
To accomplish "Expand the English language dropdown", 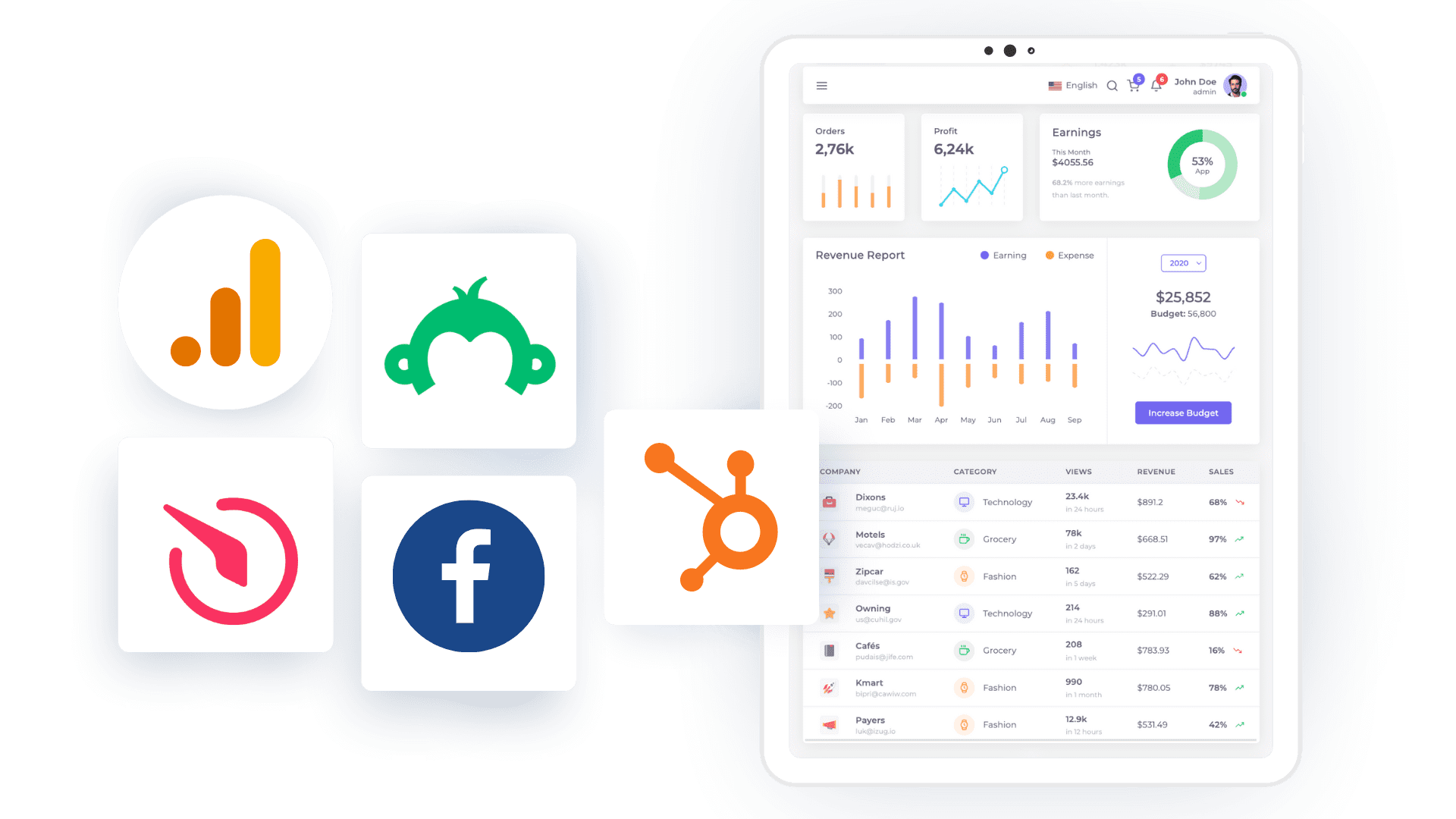I will 1078,86.
